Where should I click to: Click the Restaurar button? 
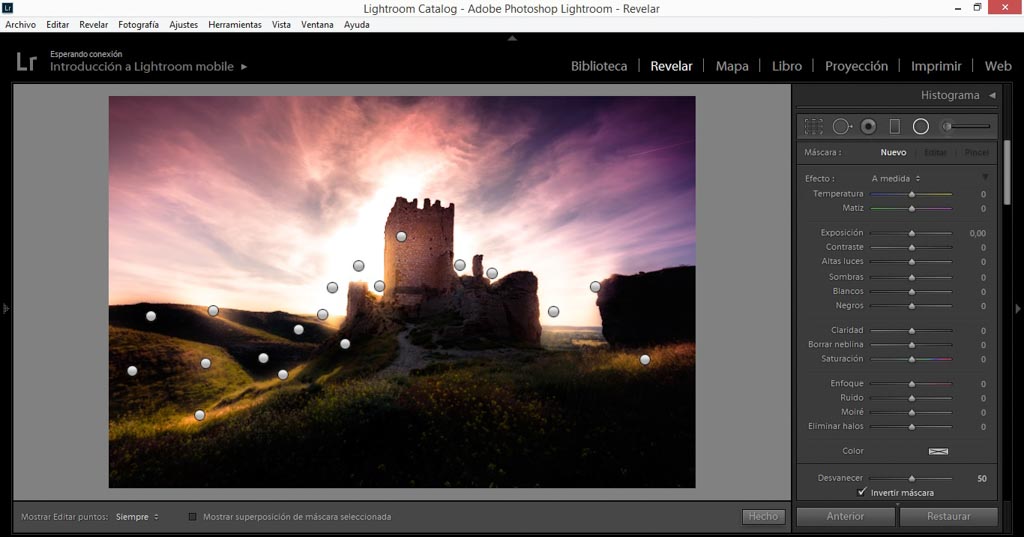coord(948,517)
